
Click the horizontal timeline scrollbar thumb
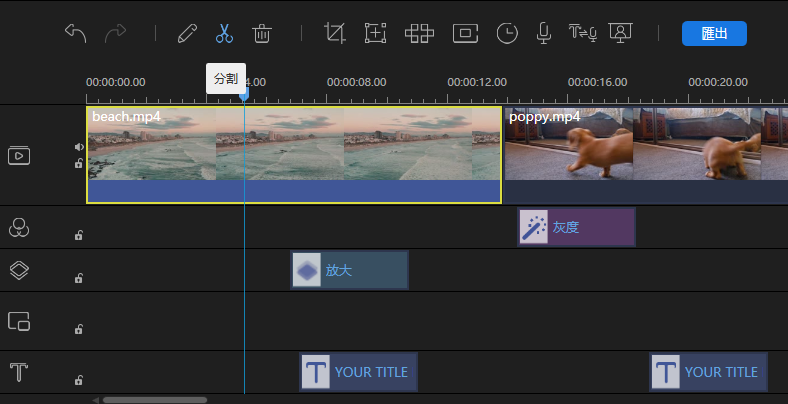coord(155,400)
